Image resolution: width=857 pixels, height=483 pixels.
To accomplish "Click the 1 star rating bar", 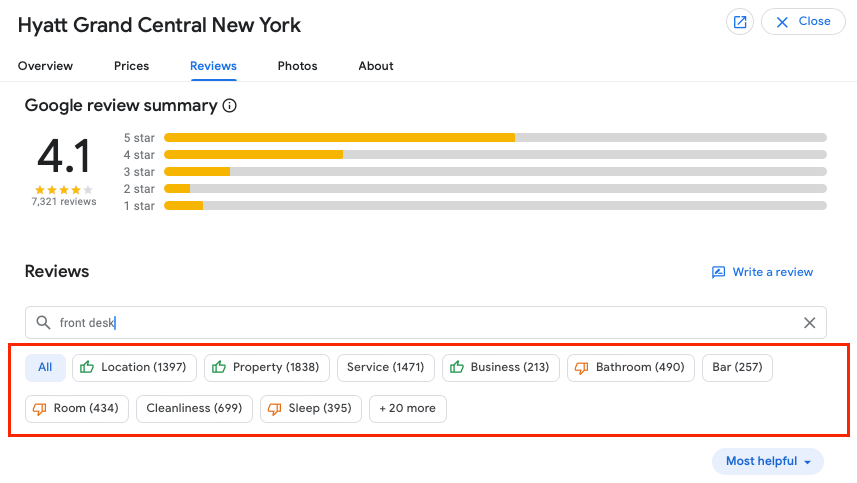I will pos(495,205).
